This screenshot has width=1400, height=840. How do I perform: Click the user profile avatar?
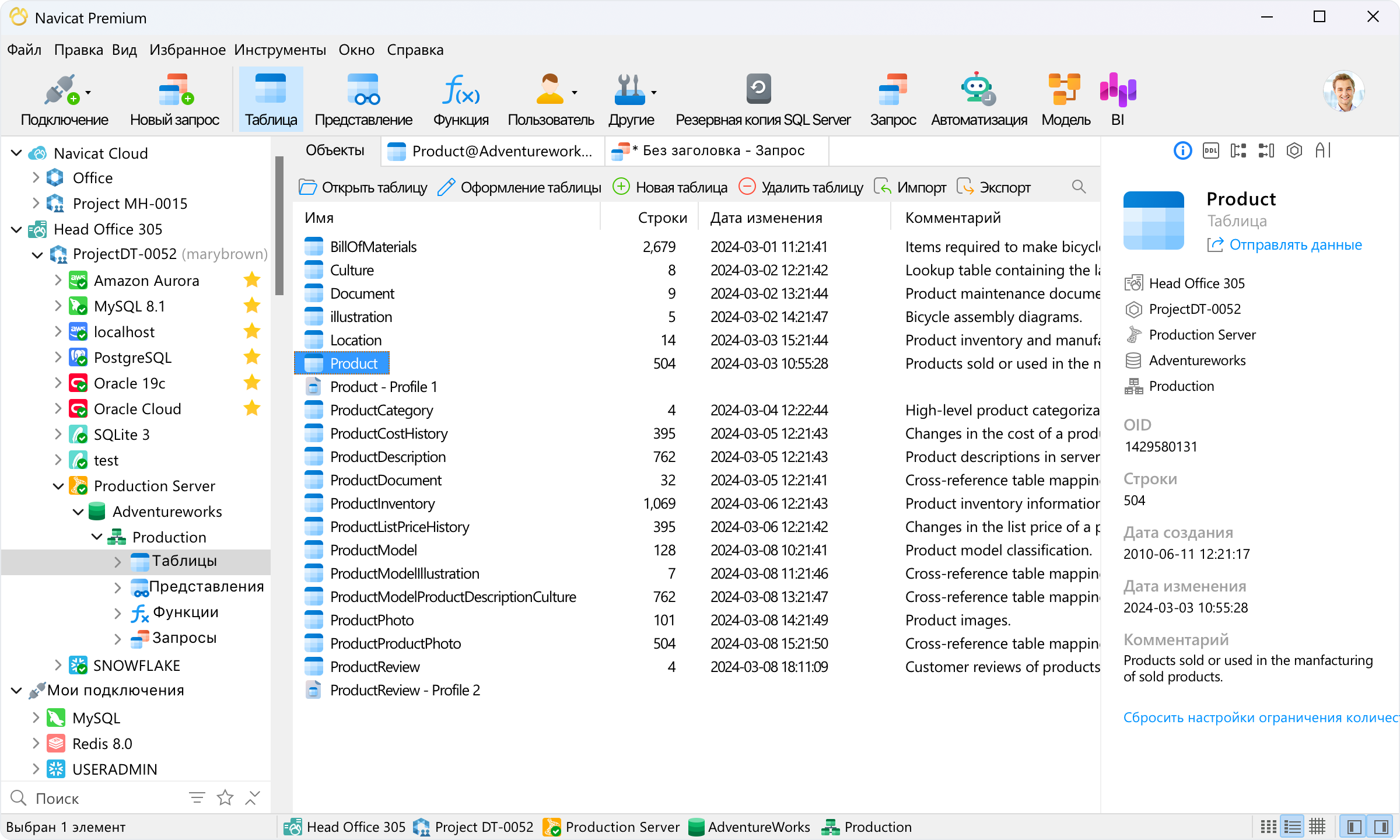pyautogui.click(x=1343, y=92)
